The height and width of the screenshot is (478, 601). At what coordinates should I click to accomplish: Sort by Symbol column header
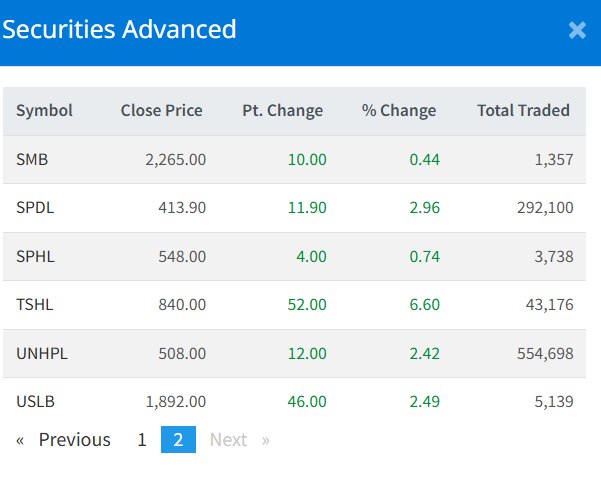44,111
